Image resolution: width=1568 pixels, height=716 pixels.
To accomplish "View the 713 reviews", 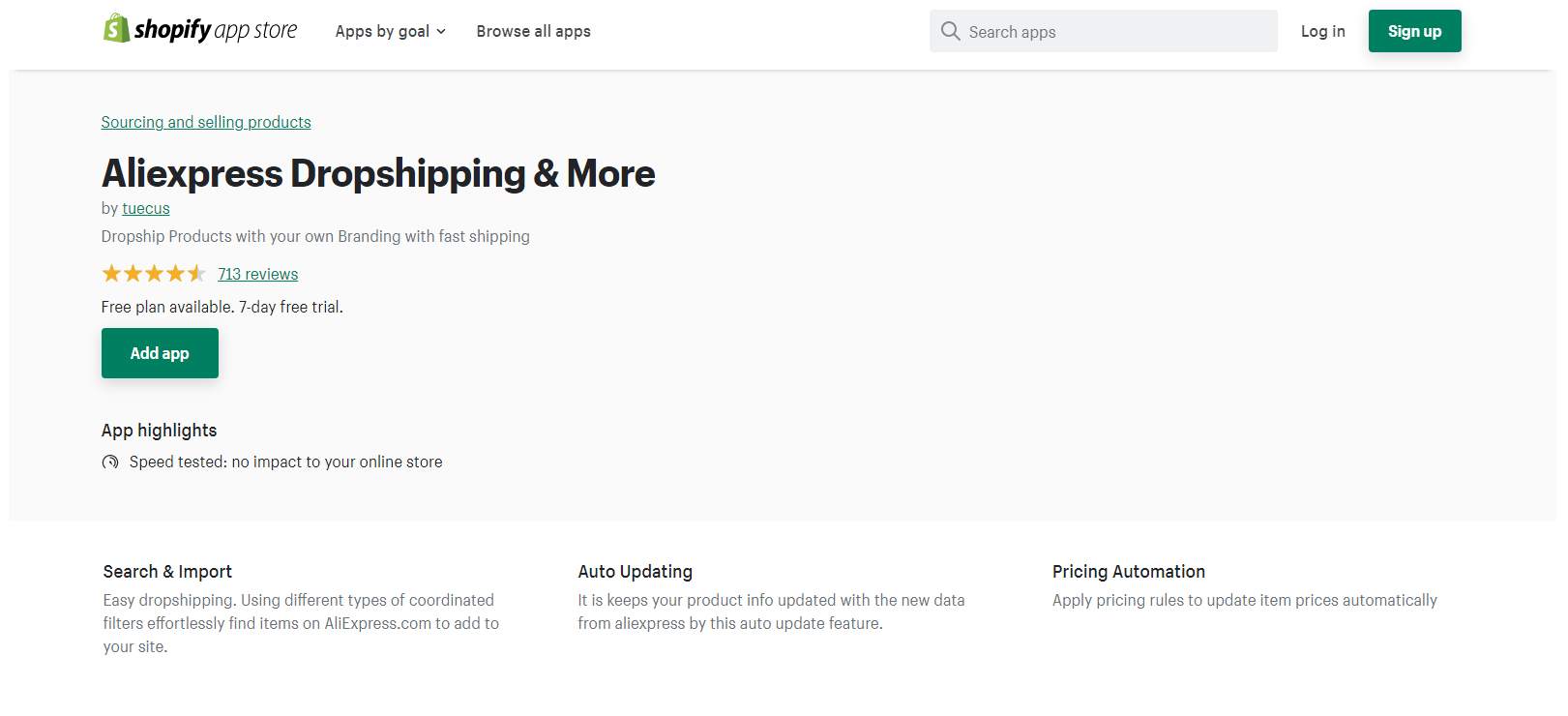I will click(x=258, y=274).
